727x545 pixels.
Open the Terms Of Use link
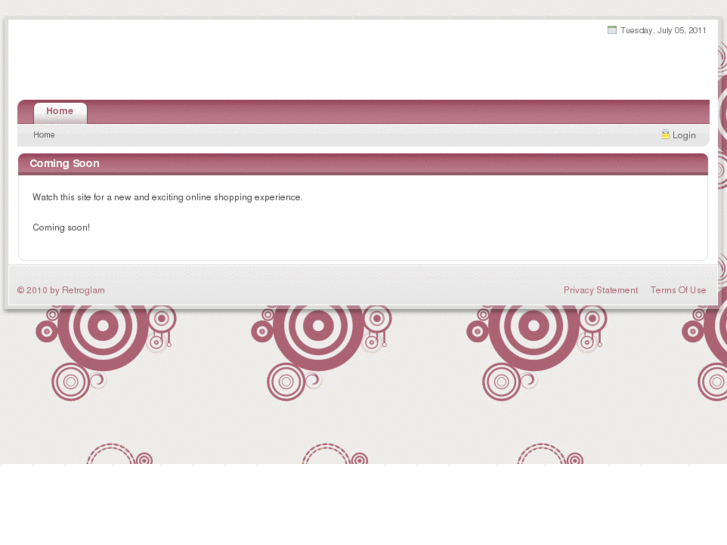pos(678,290)
